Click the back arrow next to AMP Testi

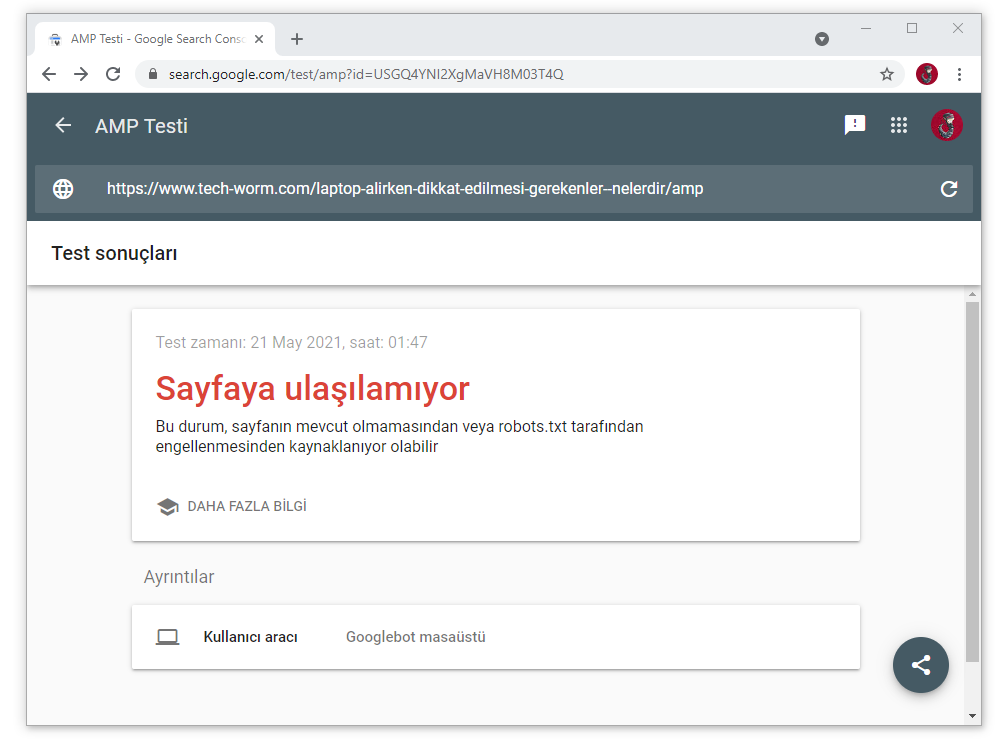click(x=63, y=125)
